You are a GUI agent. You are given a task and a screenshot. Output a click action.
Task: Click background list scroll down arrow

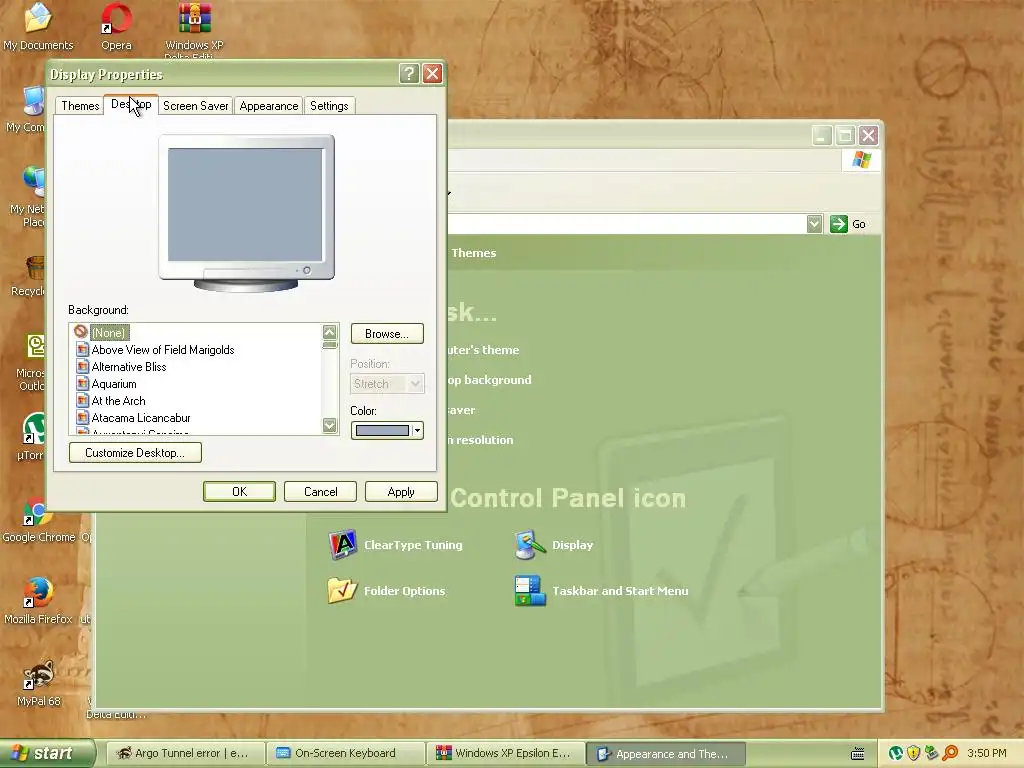pos(330,426)
